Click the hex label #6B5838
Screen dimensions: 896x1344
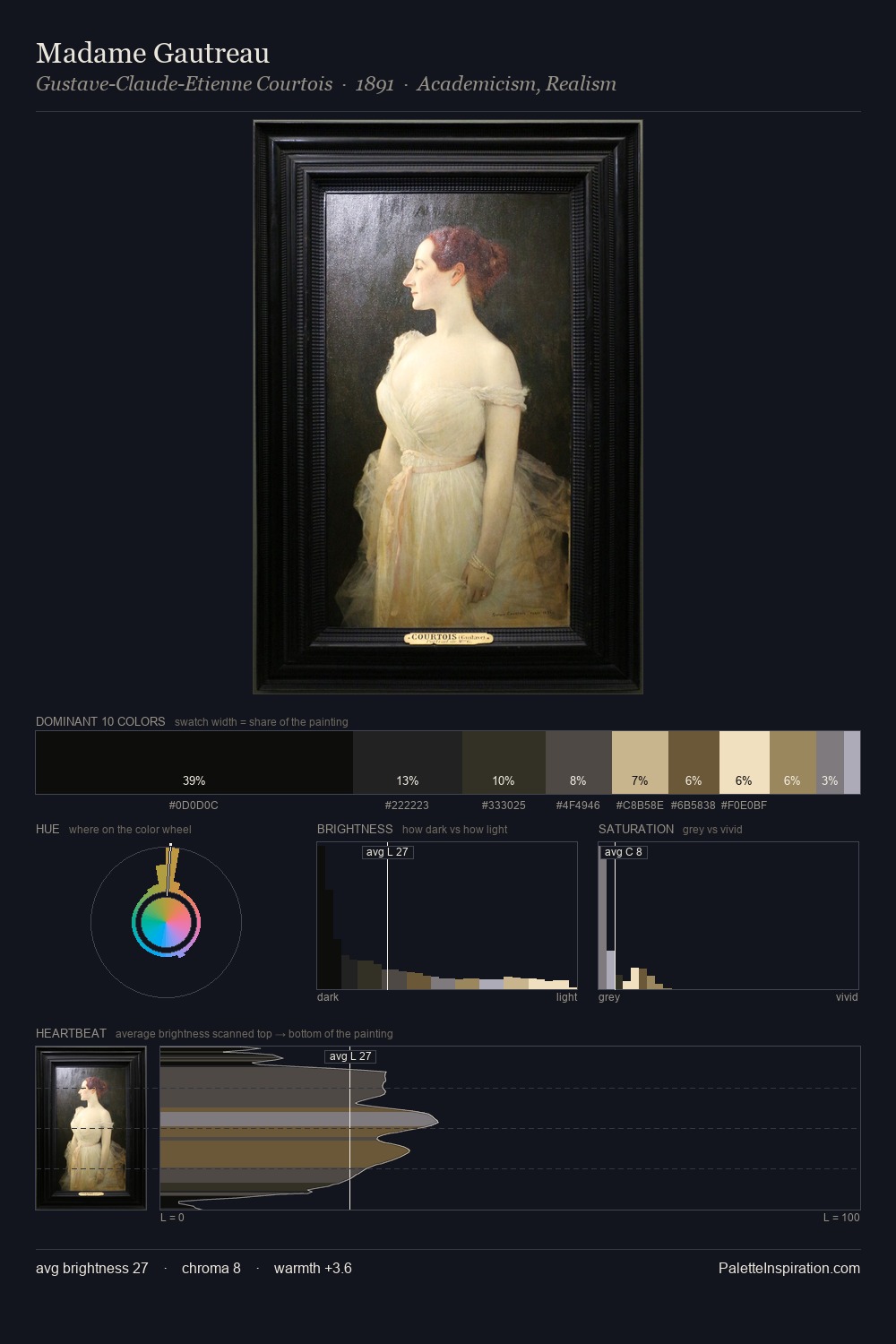[x=694, y=806]
